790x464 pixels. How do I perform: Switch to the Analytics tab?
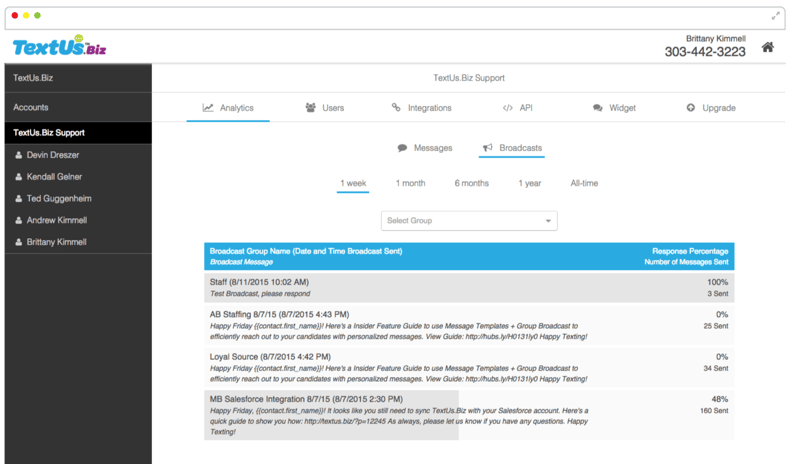pyautogui.click(x=228, y=108)
